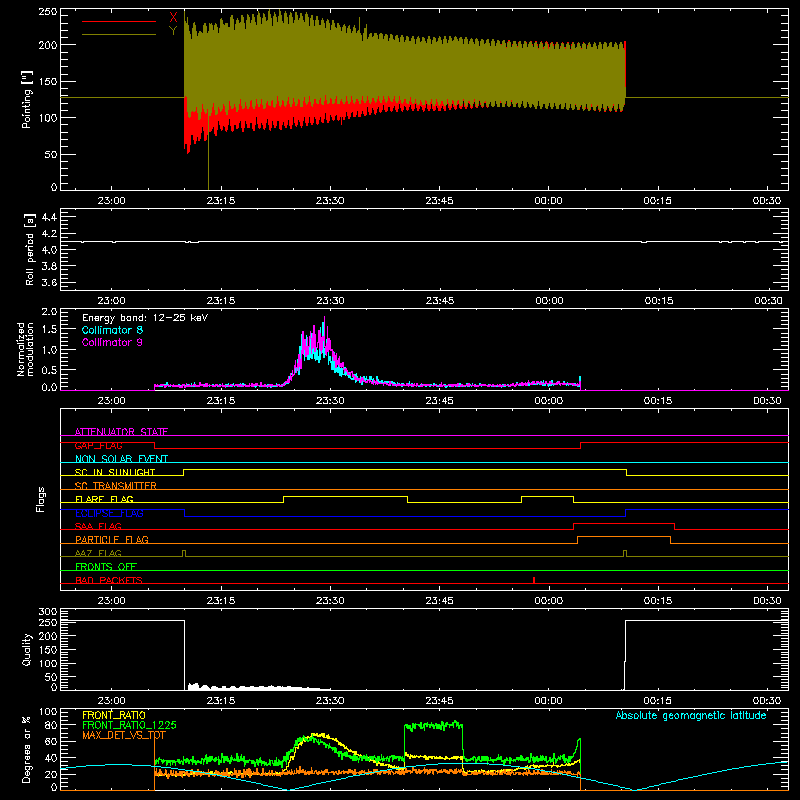Click the 00:15 tick label under the Quality plot
This screenshot has width=800, height=800.
(x=658, y=701)
